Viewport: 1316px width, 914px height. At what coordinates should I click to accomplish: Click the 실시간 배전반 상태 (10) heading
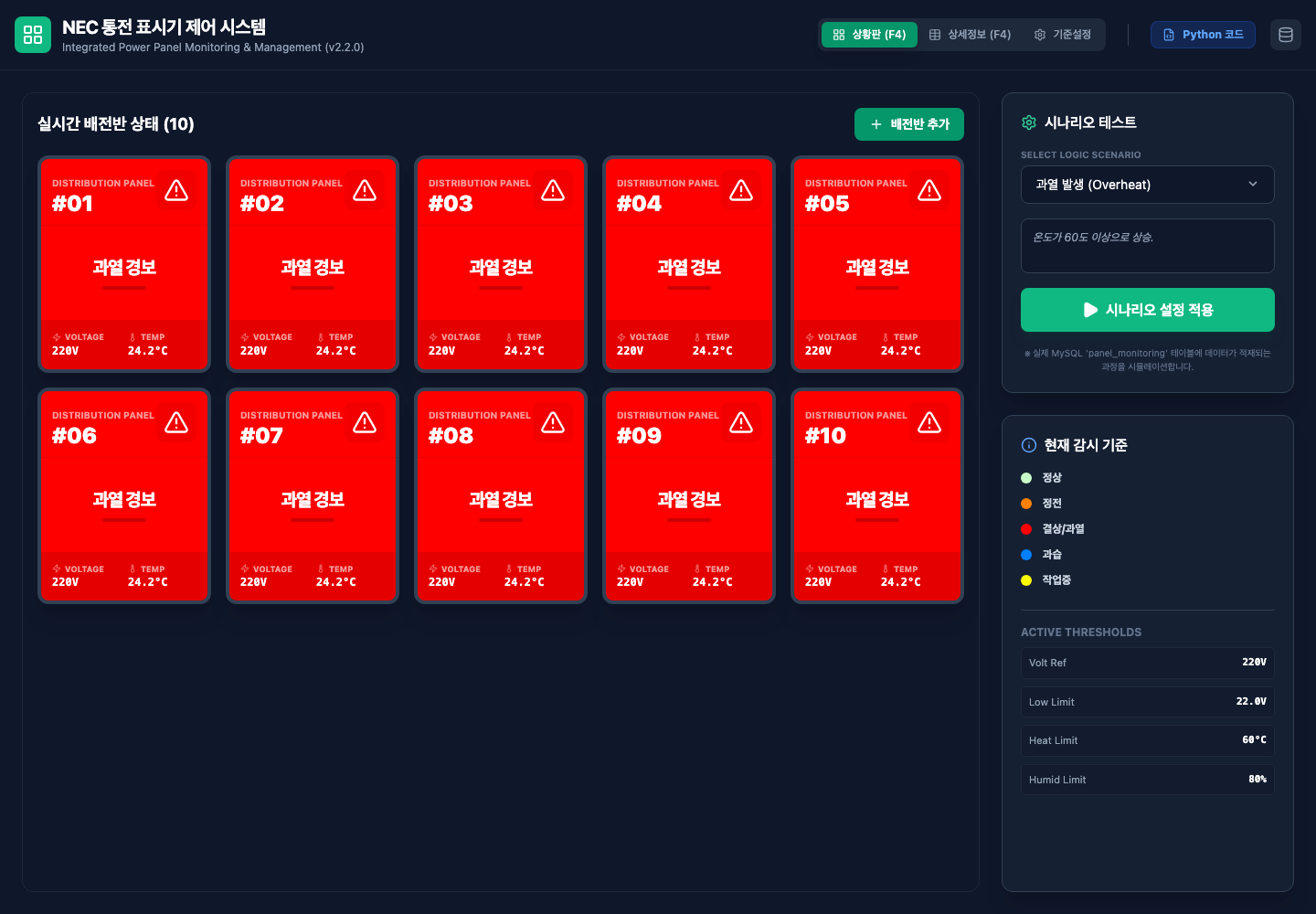(116, 124)
